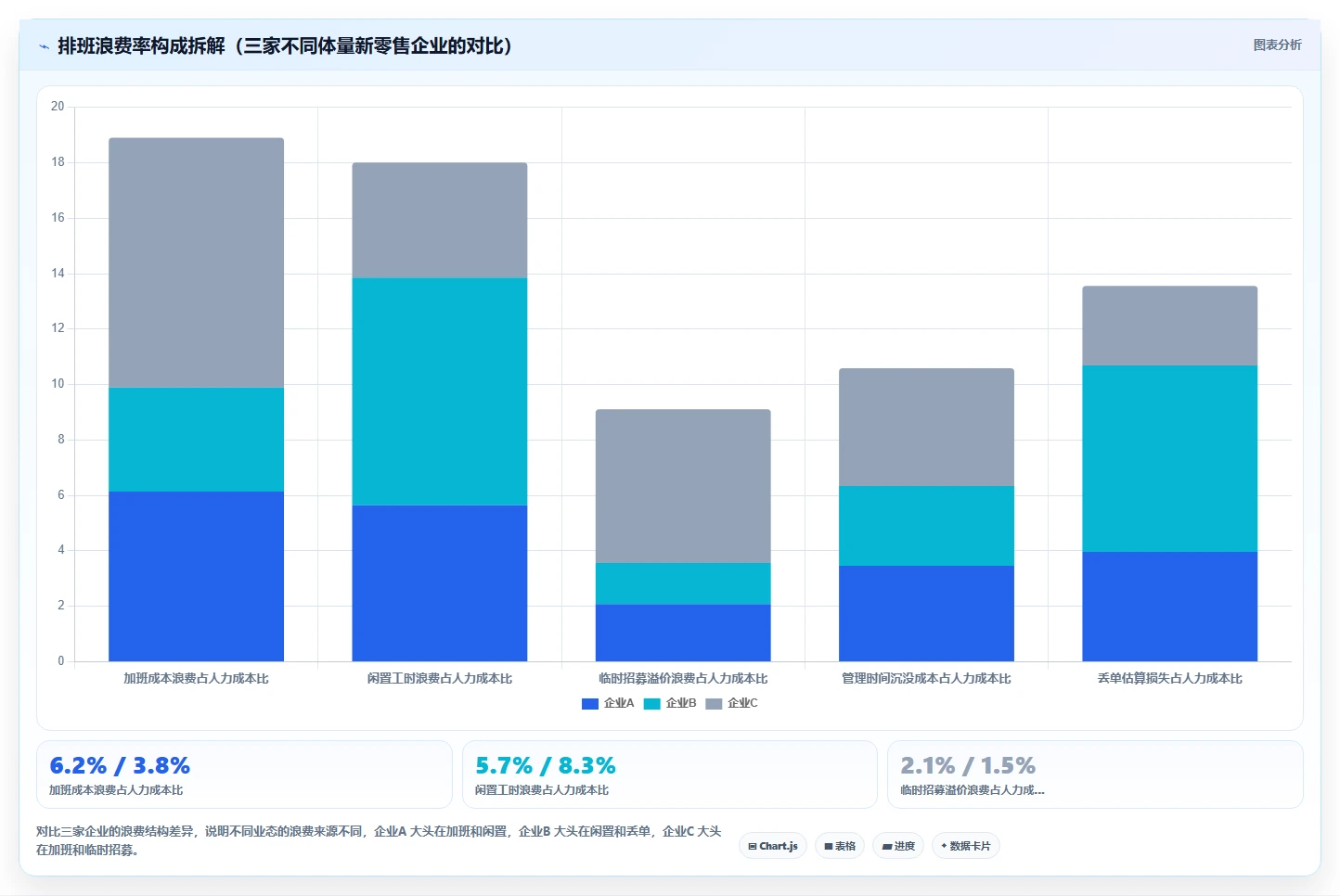Viewport: 1340px width, 896px height.
Task: Click the Chart.js tag chip
Action: pyautogui.click(x=773, y=846)
